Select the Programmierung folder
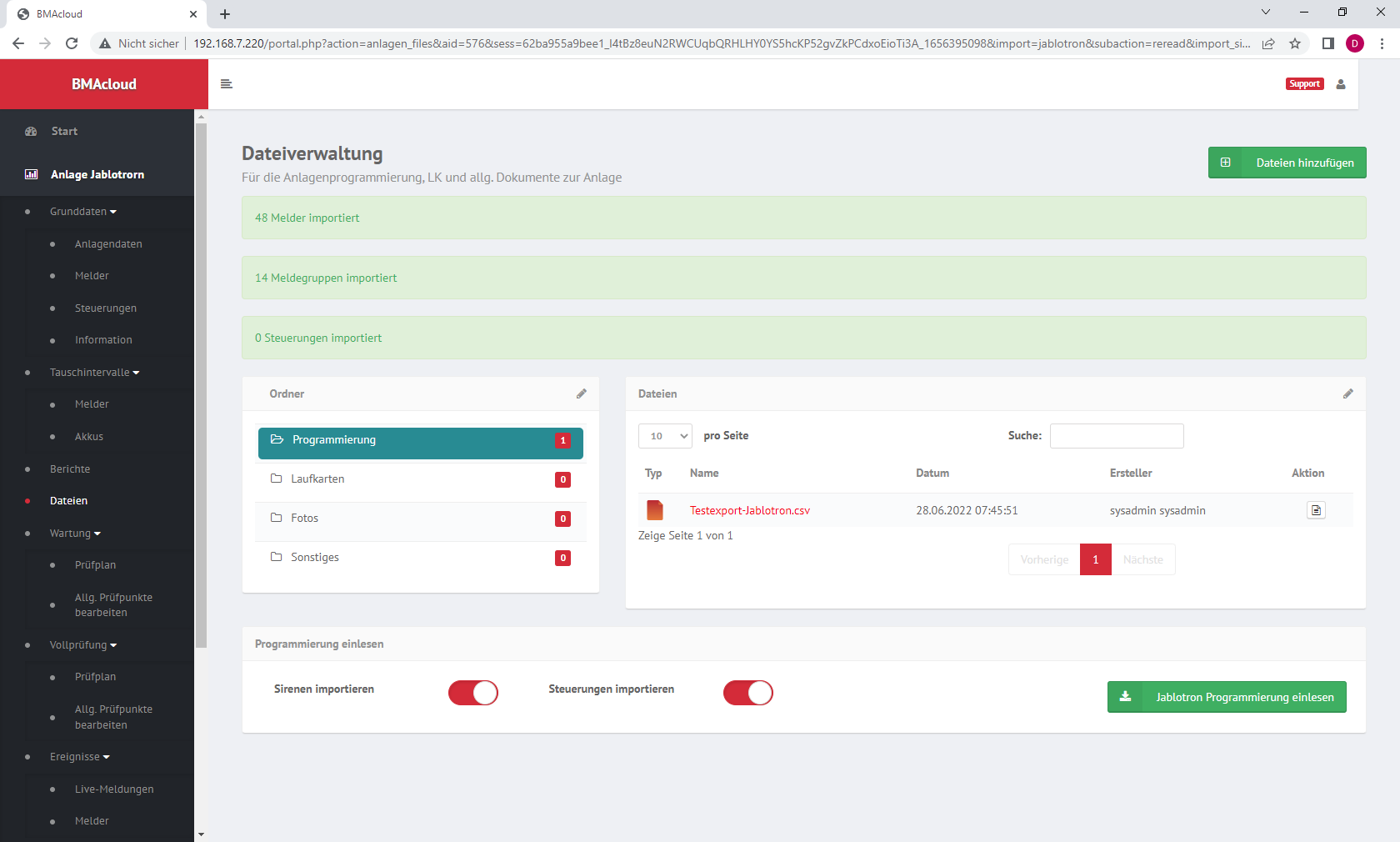The image size is (1400, 842). click(x=421, y=444)
